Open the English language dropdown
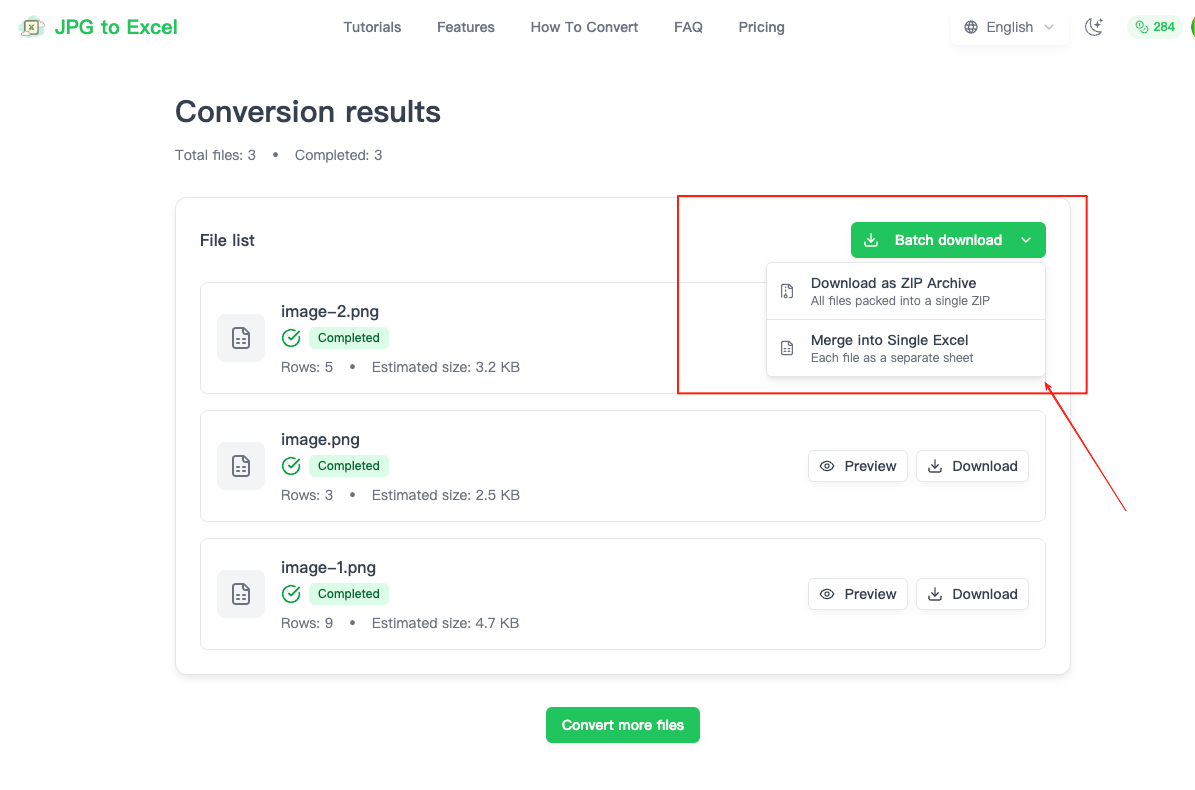 click(x=1009, y=27)
